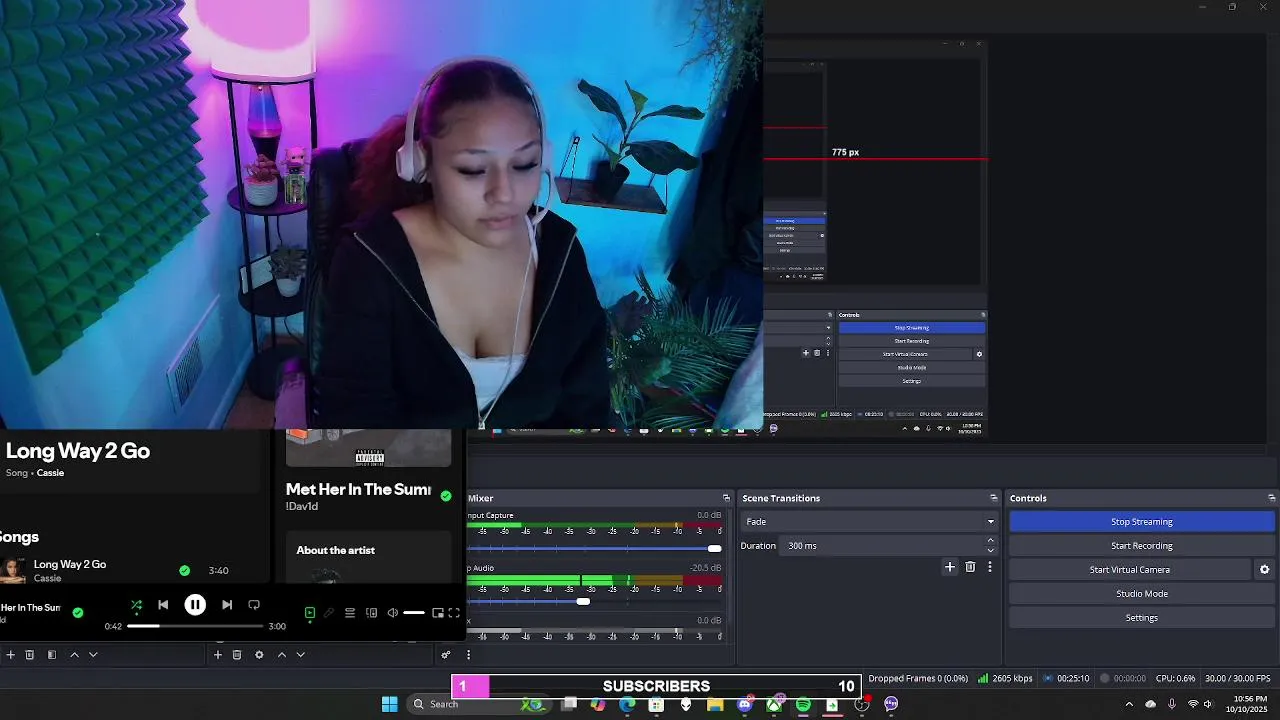Toggle Studio Mode button
This screenshot has height=720, width=1280.
coord(1142,593)
